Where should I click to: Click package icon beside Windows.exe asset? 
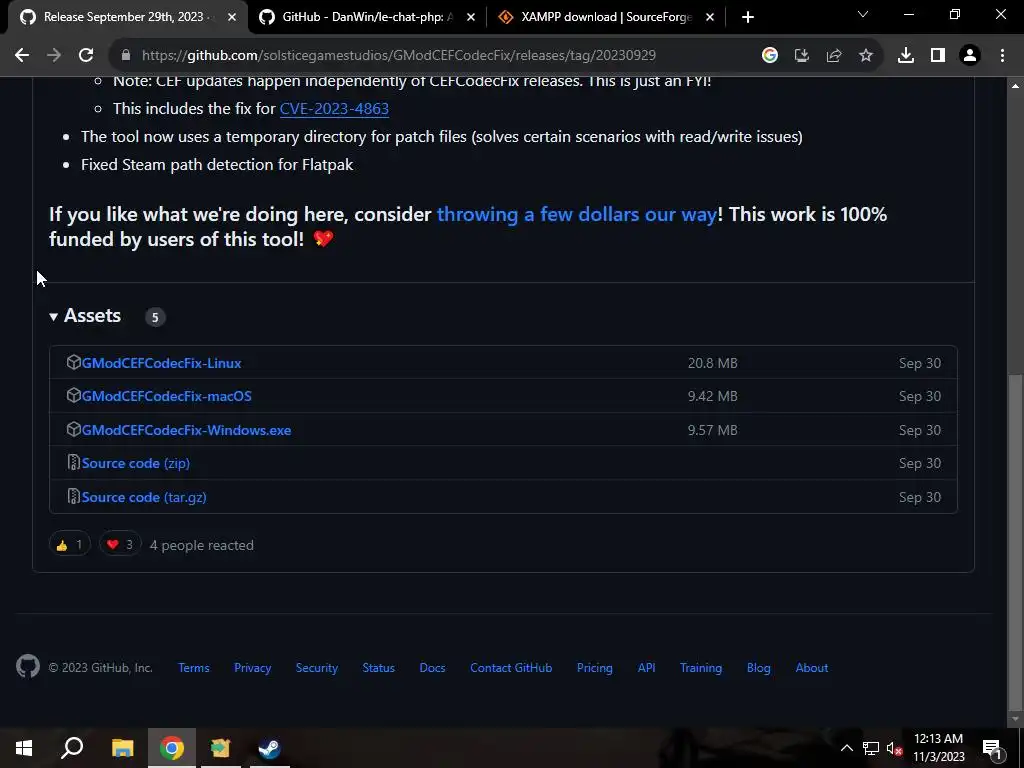(x=73, y=429)
